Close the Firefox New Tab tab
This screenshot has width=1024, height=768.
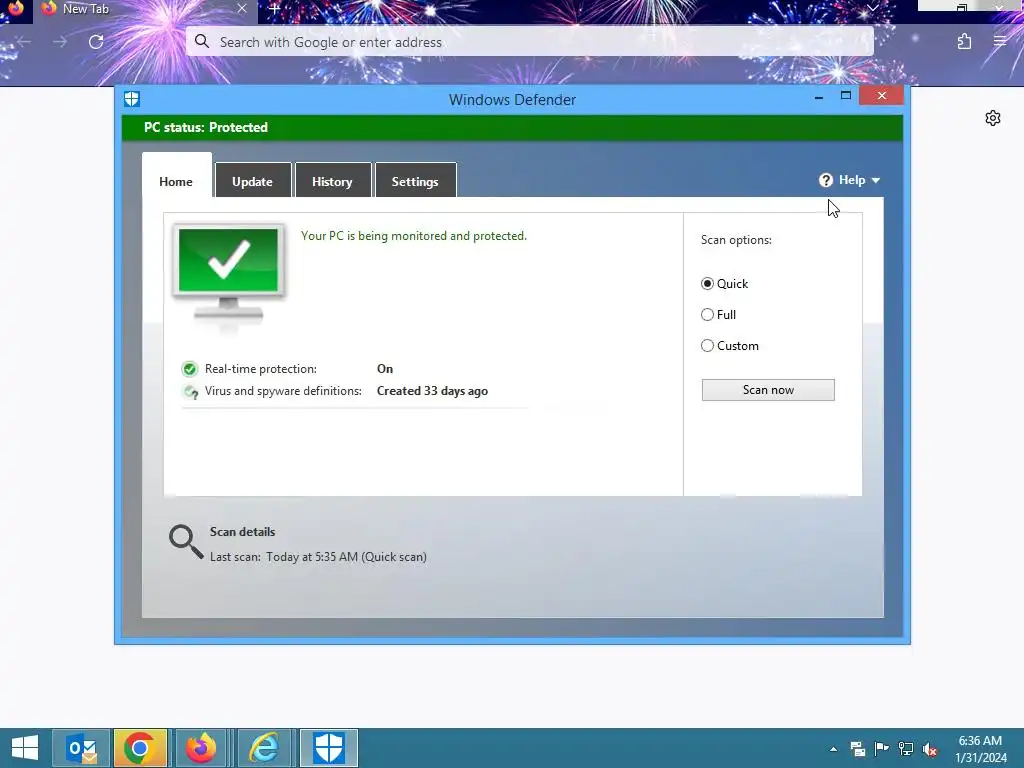(x=242, y=8)
